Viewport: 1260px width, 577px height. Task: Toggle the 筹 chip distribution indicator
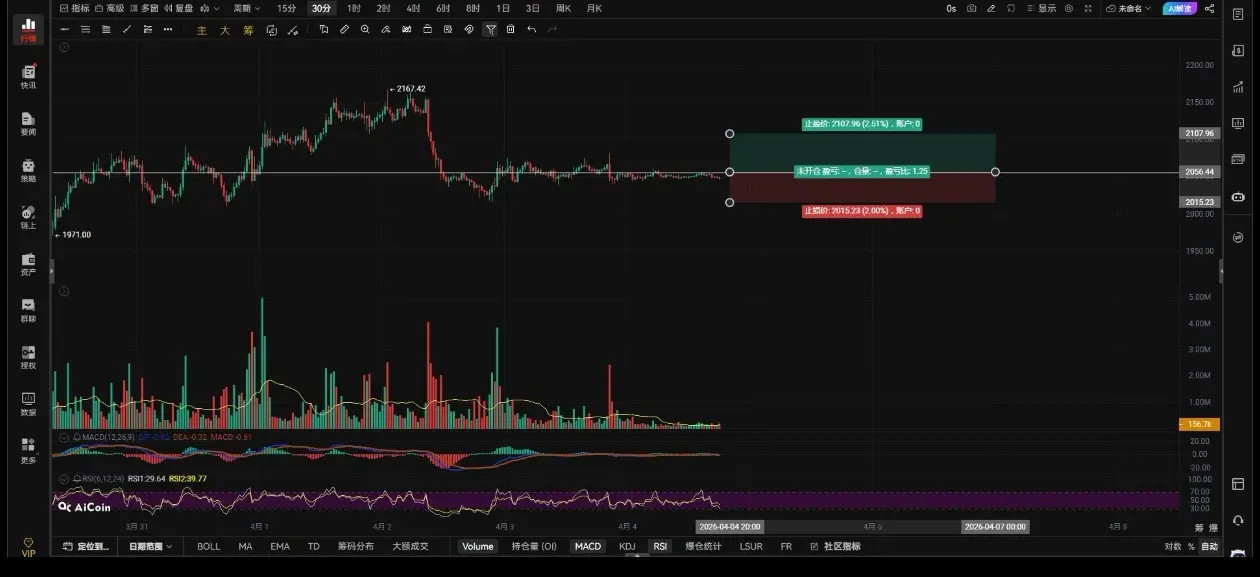[248, 30]
